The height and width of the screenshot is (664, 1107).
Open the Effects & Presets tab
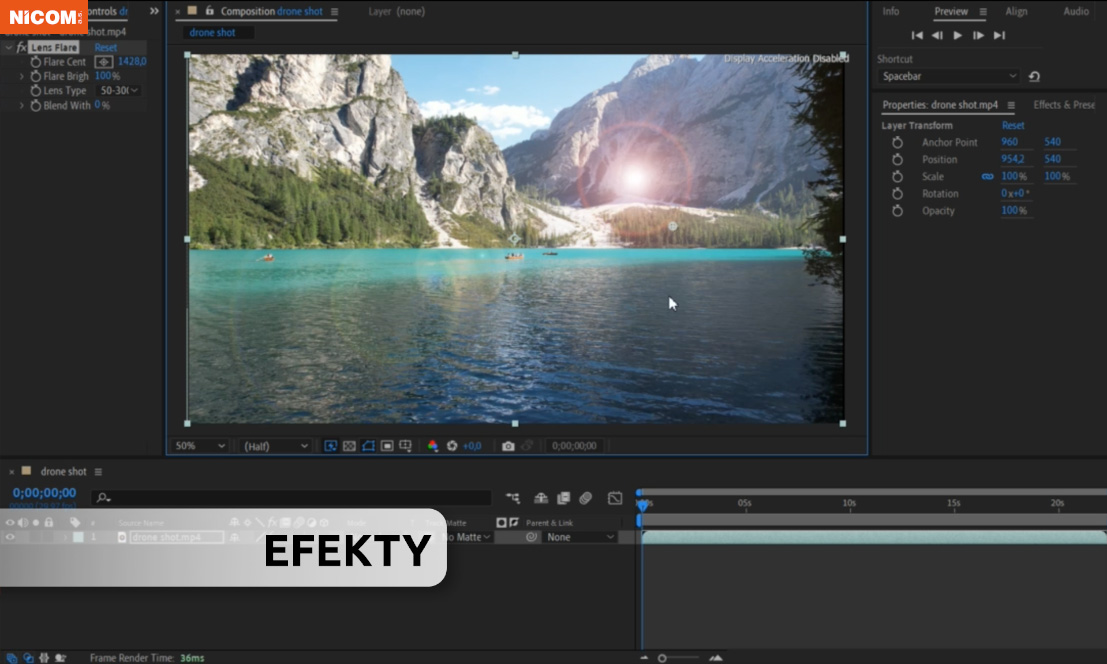(x=1064, y=105)
